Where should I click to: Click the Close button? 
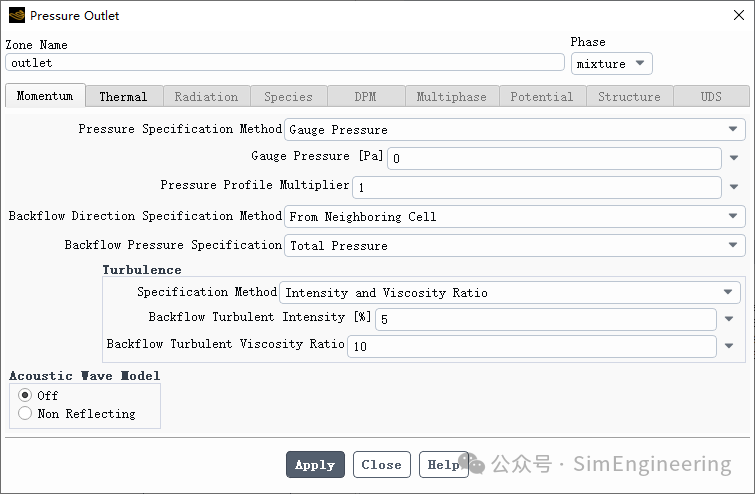pyautogui.click(x=382, y=465)
